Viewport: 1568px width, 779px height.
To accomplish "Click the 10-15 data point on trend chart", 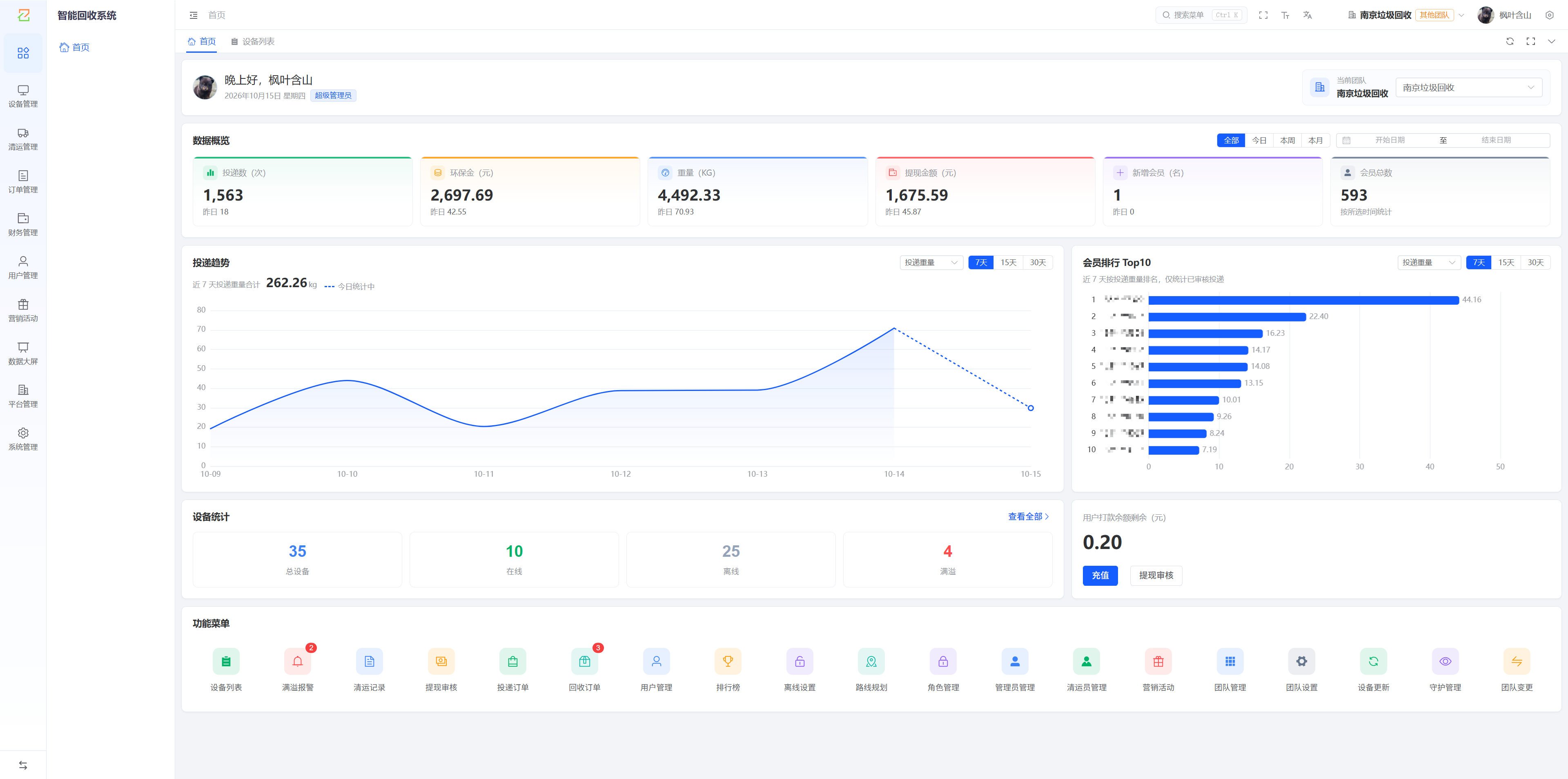I will coord(1031,408).
